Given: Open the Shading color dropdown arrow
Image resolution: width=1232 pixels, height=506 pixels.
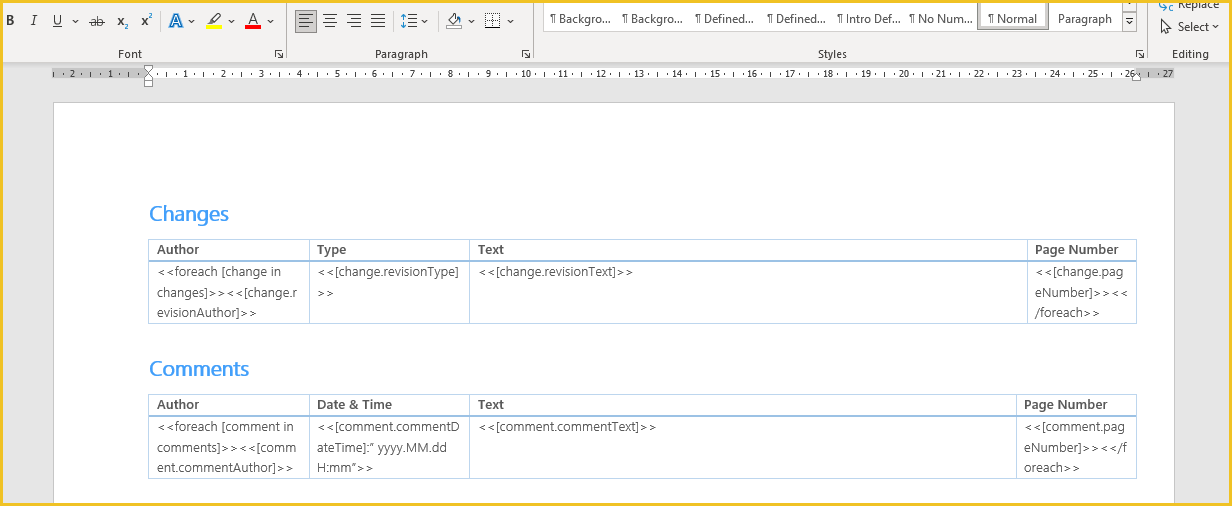Looking at the screenshot, I should [471, 20].
